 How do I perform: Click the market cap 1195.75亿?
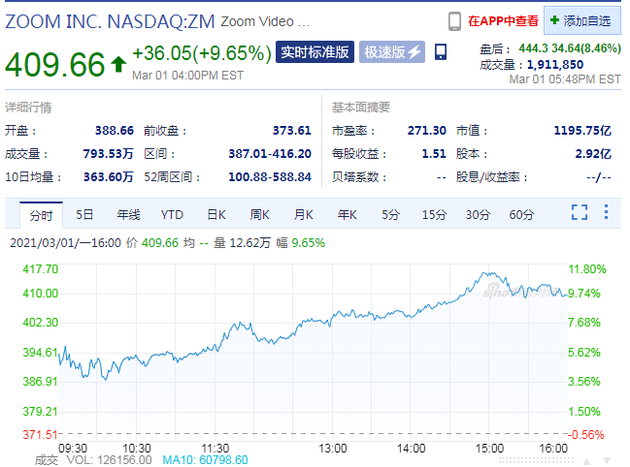click(x=582, y=131)
